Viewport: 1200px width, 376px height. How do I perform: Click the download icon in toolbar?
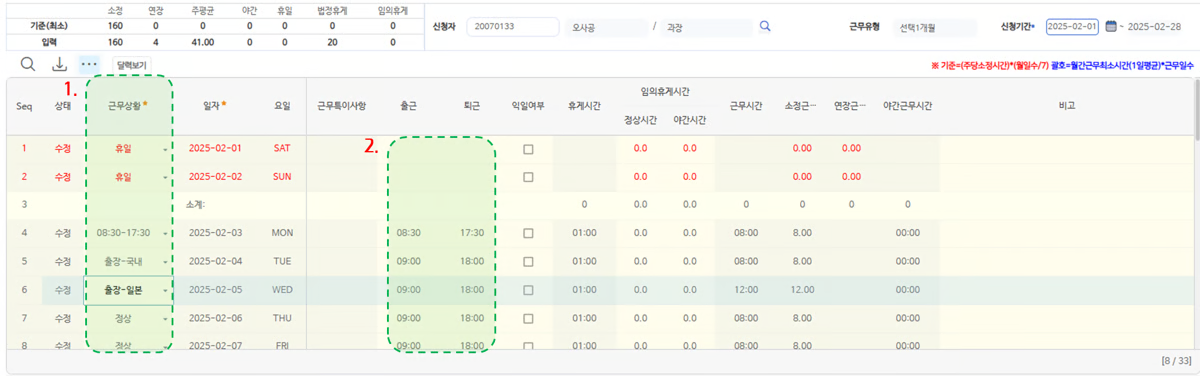[x=60, y=64]
